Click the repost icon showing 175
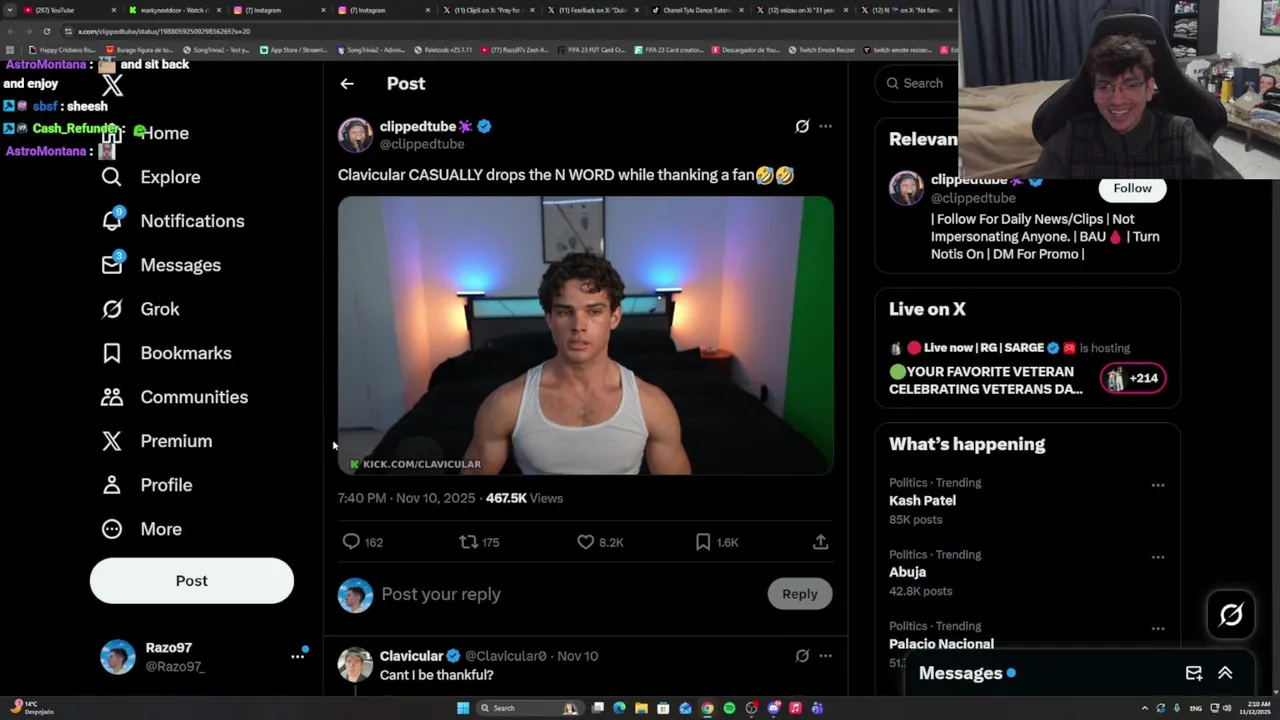Screen dimensions: 1280x720 468,542
